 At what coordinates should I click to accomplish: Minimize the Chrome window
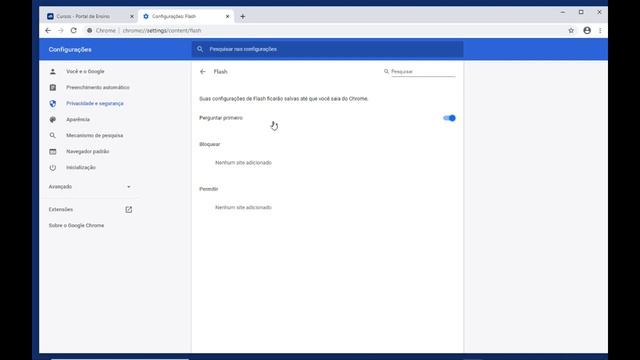pos(563,13)
